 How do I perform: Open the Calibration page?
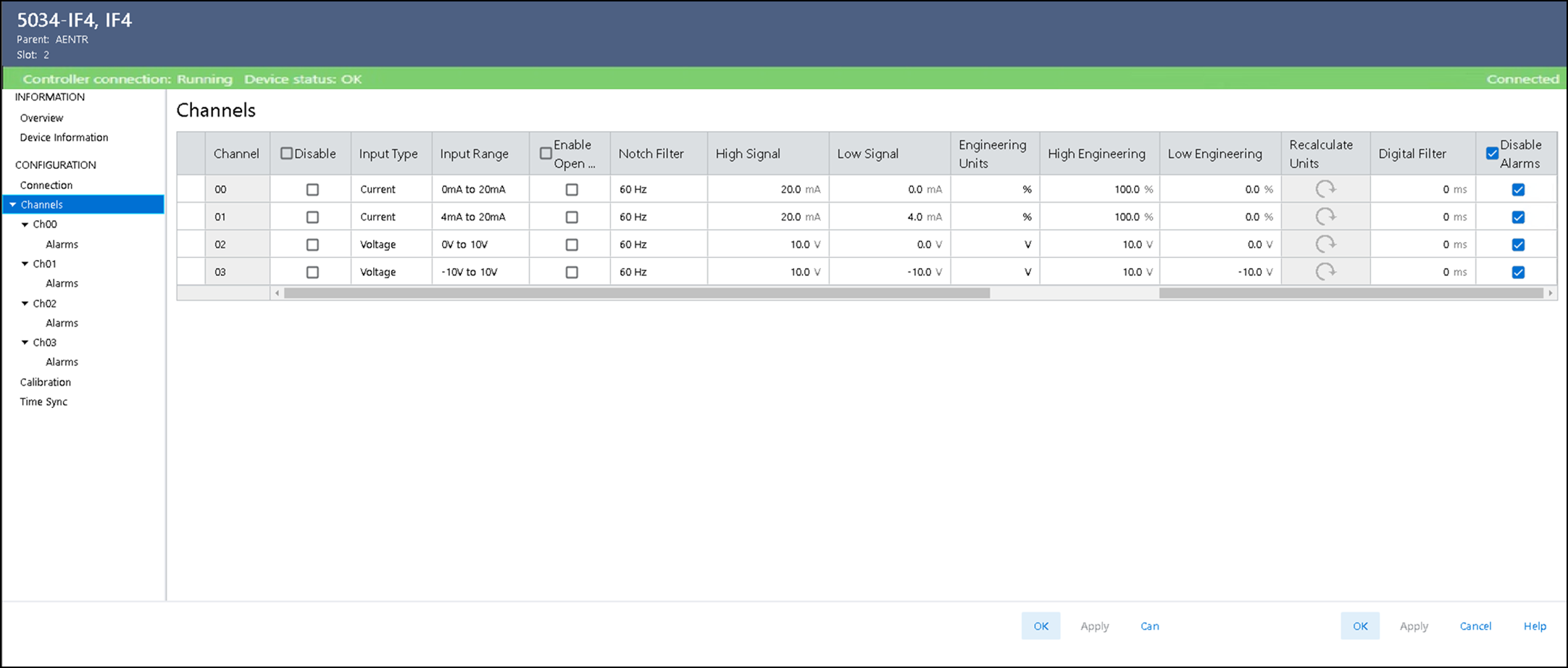coord(46,382)
